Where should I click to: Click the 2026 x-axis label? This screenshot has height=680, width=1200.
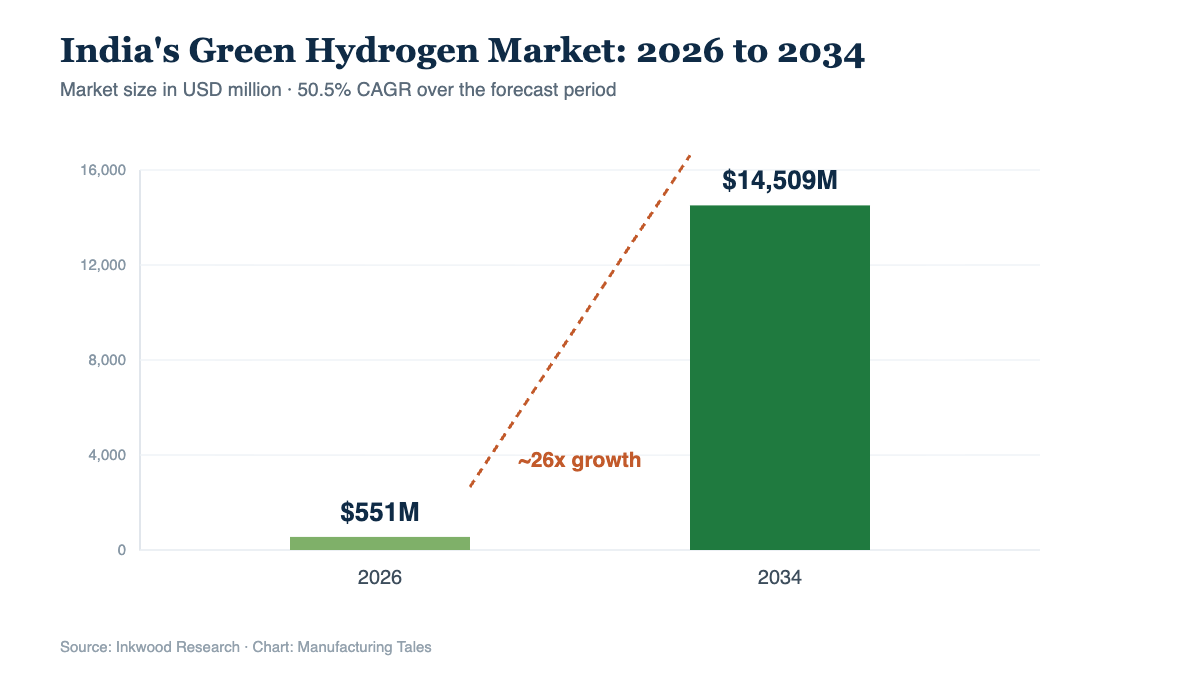coord(380,578)
